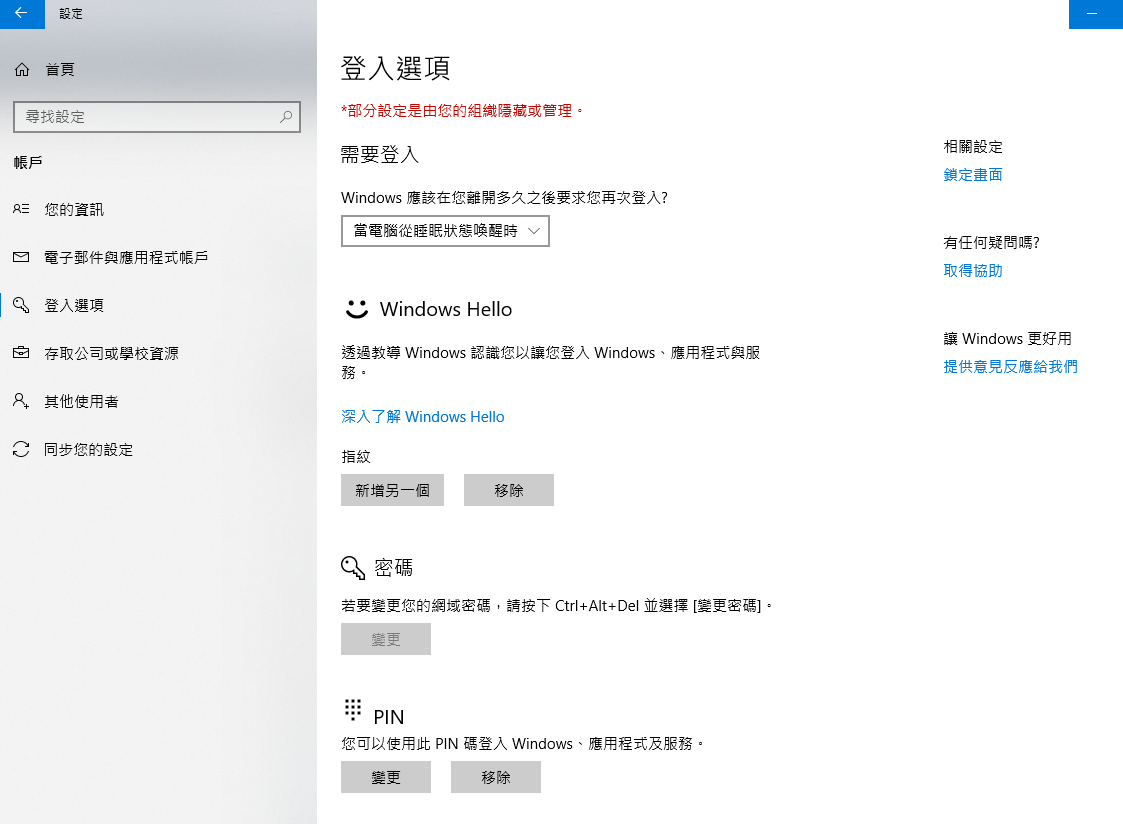Click the key icon for 登入選項
This screenshot has width=1123, height=824.
[21, 305]
